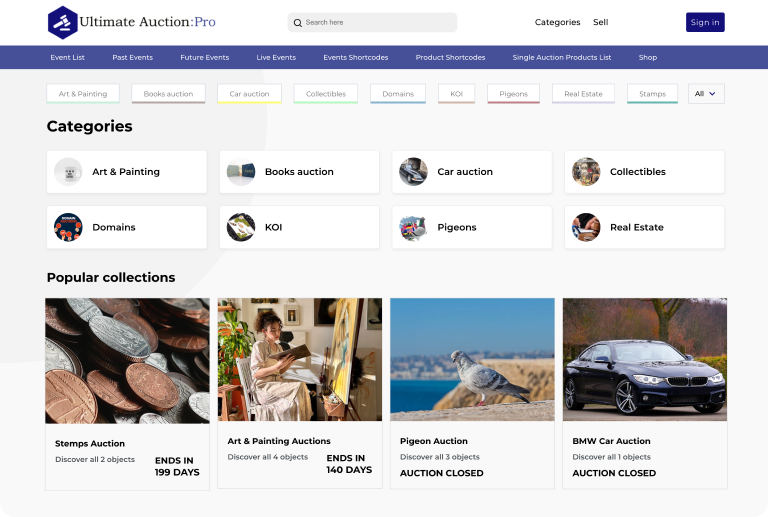Expand the All filter dropdown
The image size is (768, 517).
[705, 94]
